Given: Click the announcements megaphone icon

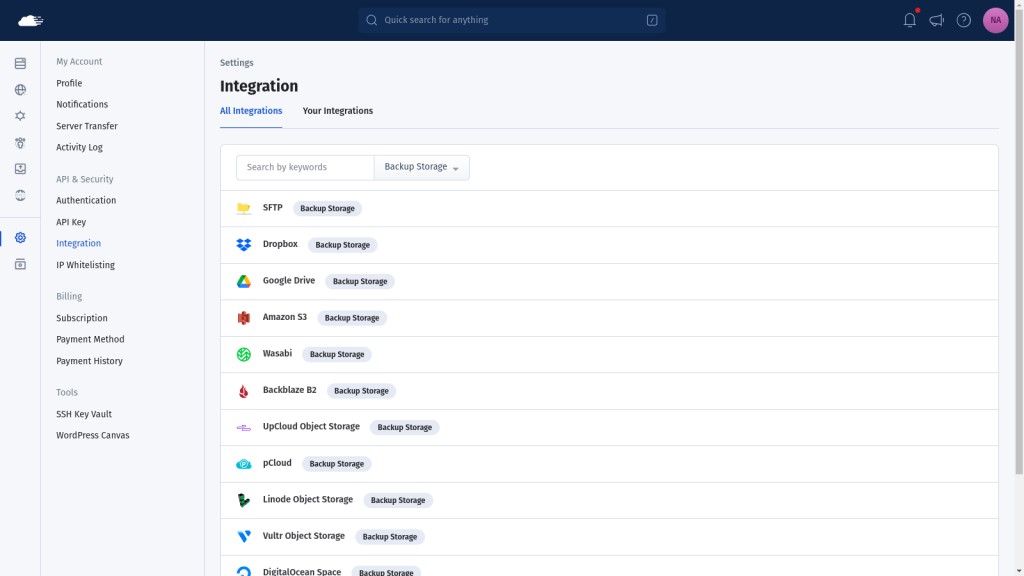Looking at the screenshot, I should [936, 20].
